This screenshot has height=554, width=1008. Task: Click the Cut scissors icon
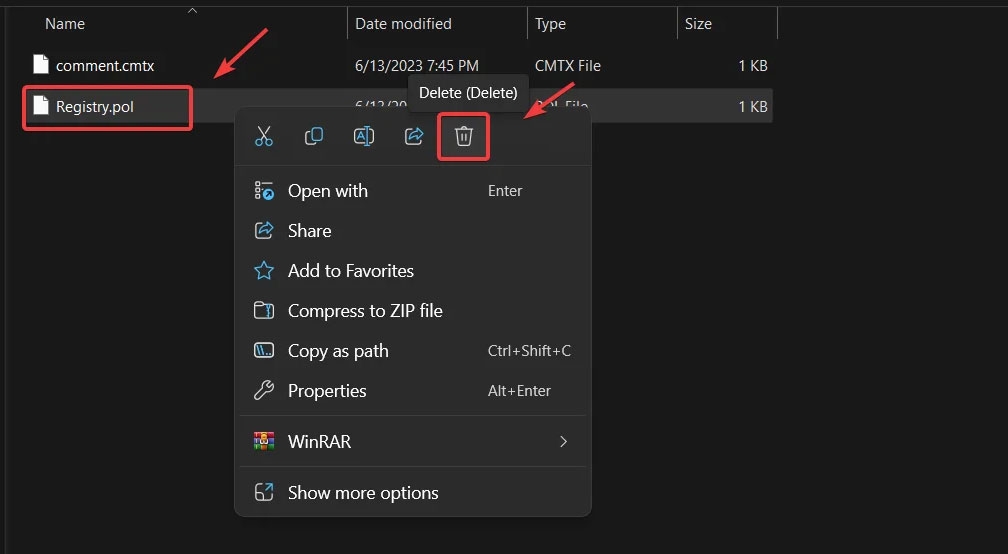(x=264, y=136)
